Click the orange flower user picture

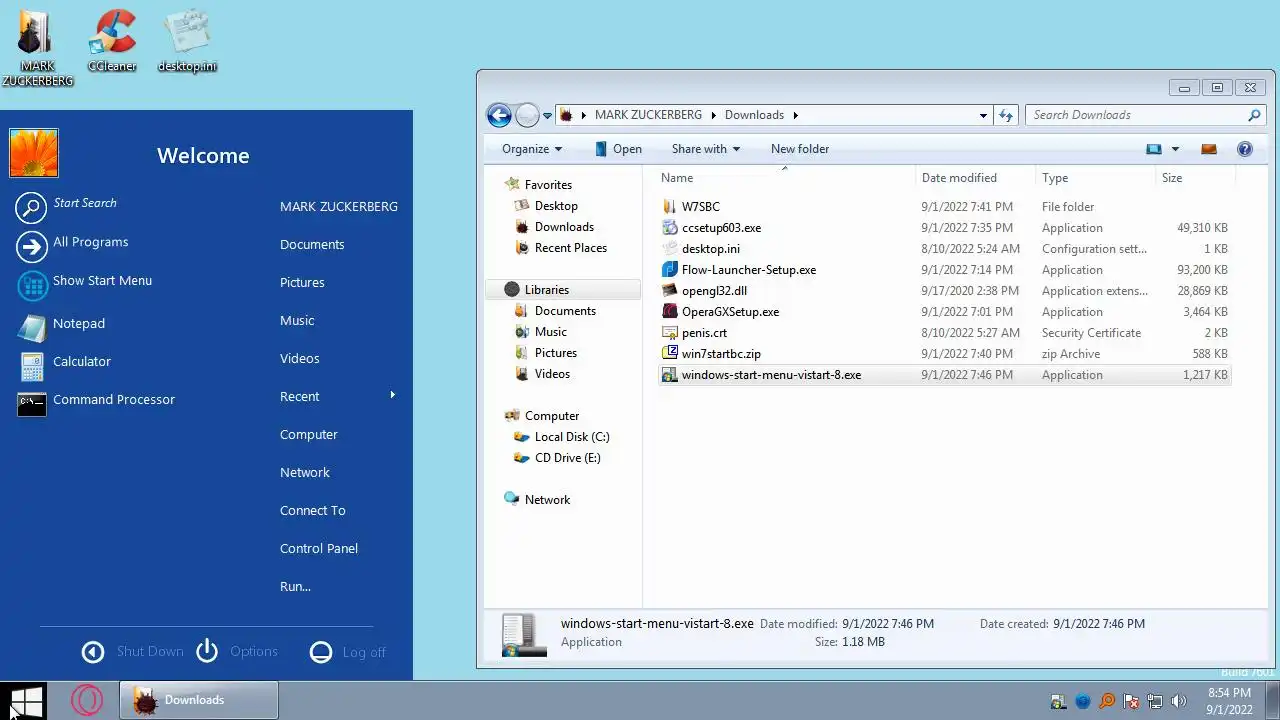coord(34,153)
